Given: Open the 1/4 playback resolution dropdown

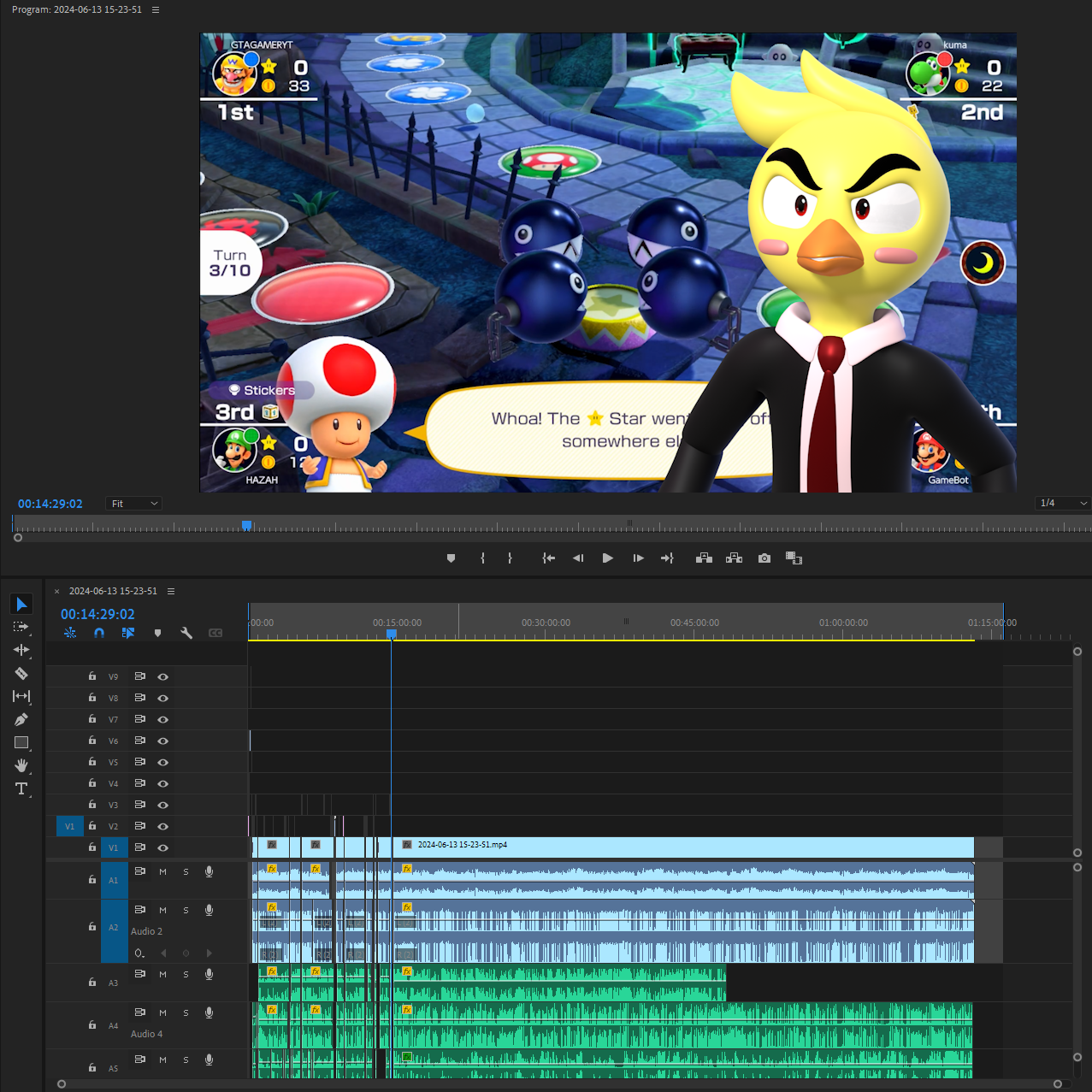Looking at the screenshot, I should pos(1063,503).
